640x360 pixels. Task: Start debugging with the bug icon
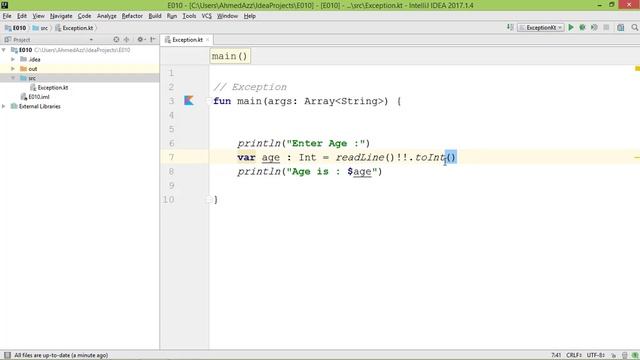(x=582, y=27)
